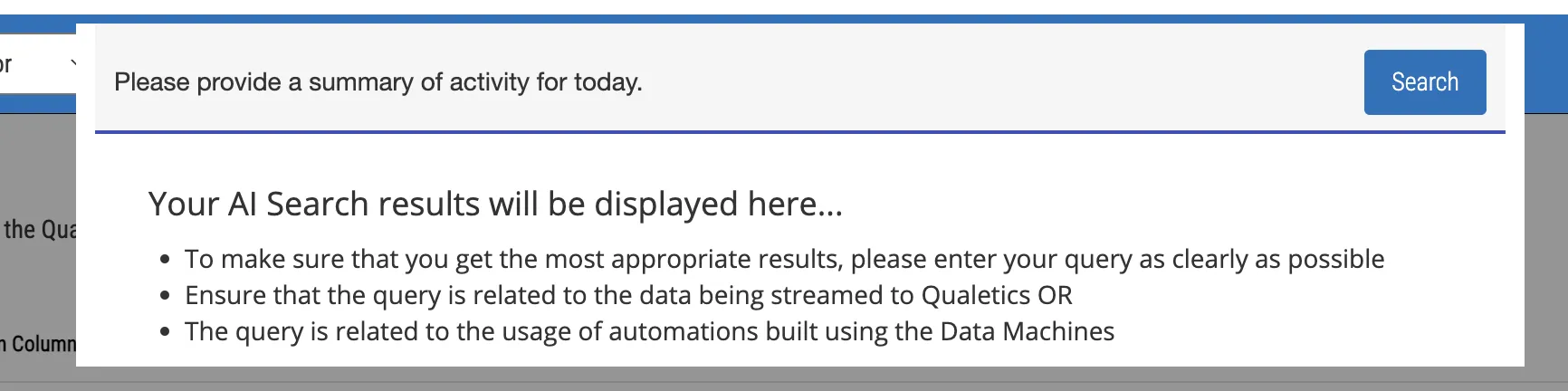The height and width of the screenshot is (391, 1568).
Task: Click the "Your AI Search results" heading
Action: (x=495, y=205)
